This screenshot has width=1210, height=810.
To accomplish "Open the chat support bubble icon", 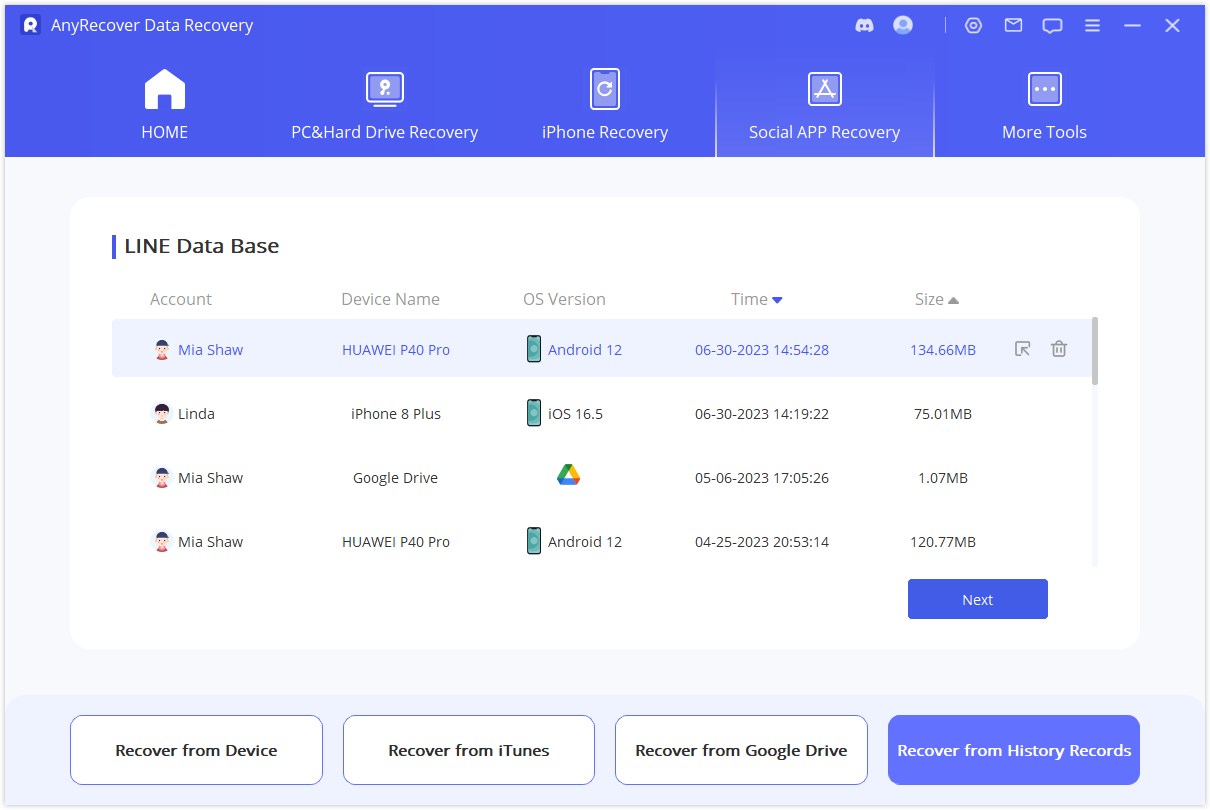I will click(x=1052, y=25).
